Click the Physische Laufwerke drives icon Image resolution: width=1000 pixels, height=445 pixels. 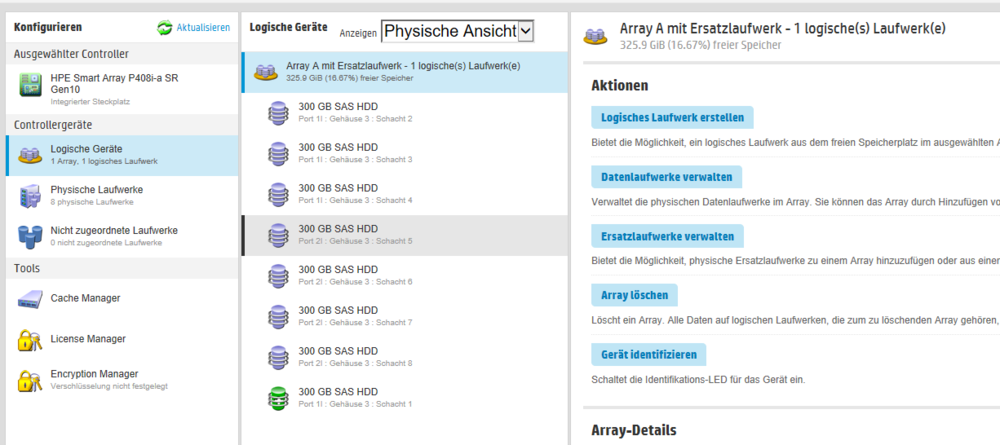click(30, 196)
